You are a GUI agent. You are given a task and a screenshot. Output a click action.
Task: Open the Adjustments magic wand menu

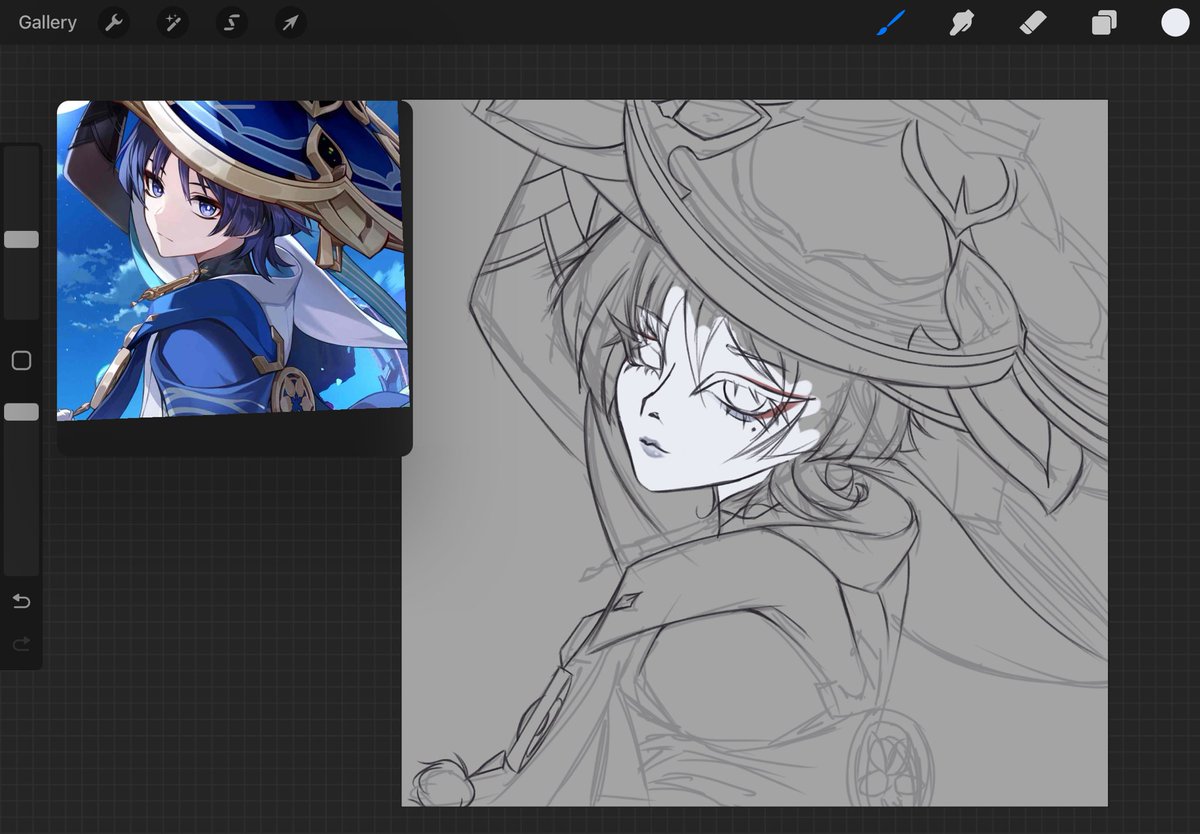(172, 22)
